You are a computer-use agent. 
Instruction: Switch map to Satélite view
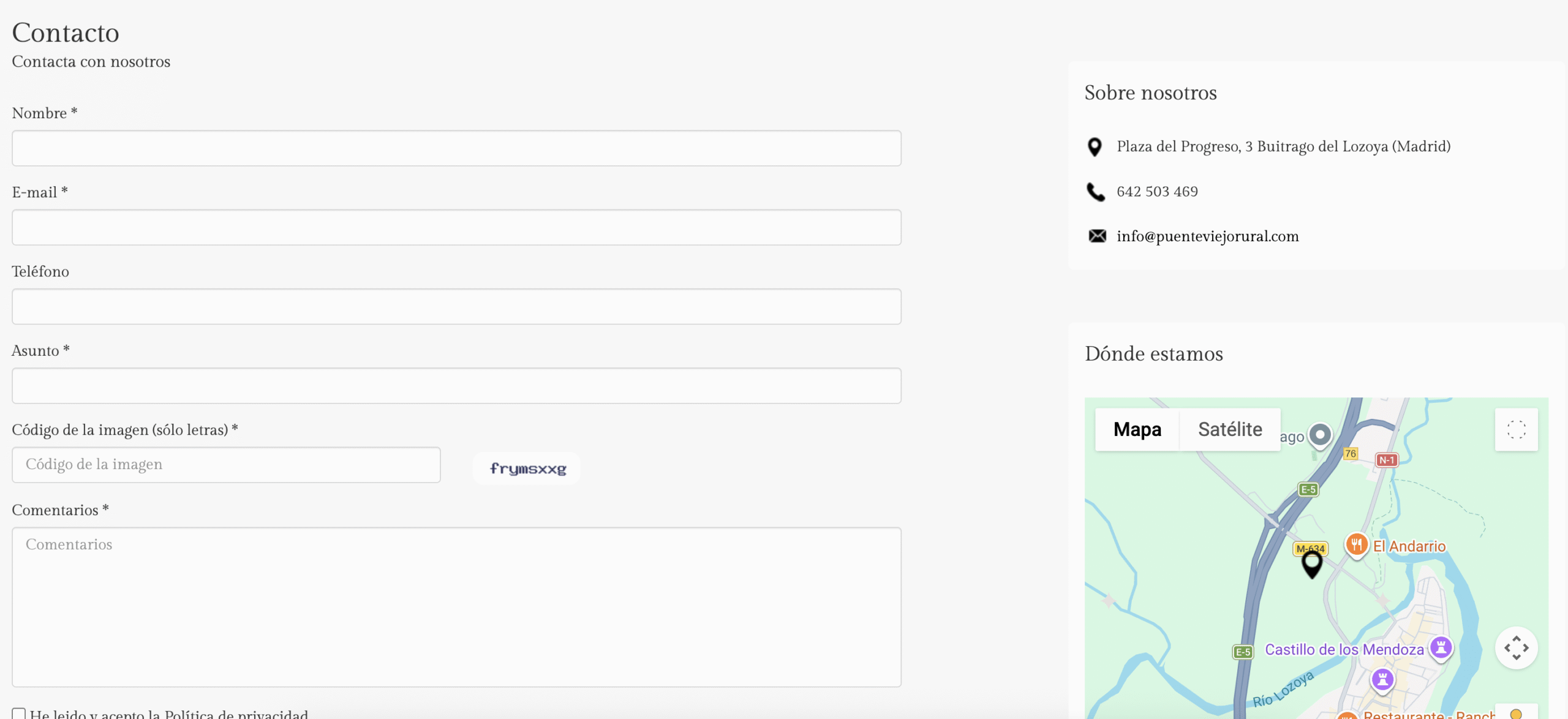[1229, 429]
